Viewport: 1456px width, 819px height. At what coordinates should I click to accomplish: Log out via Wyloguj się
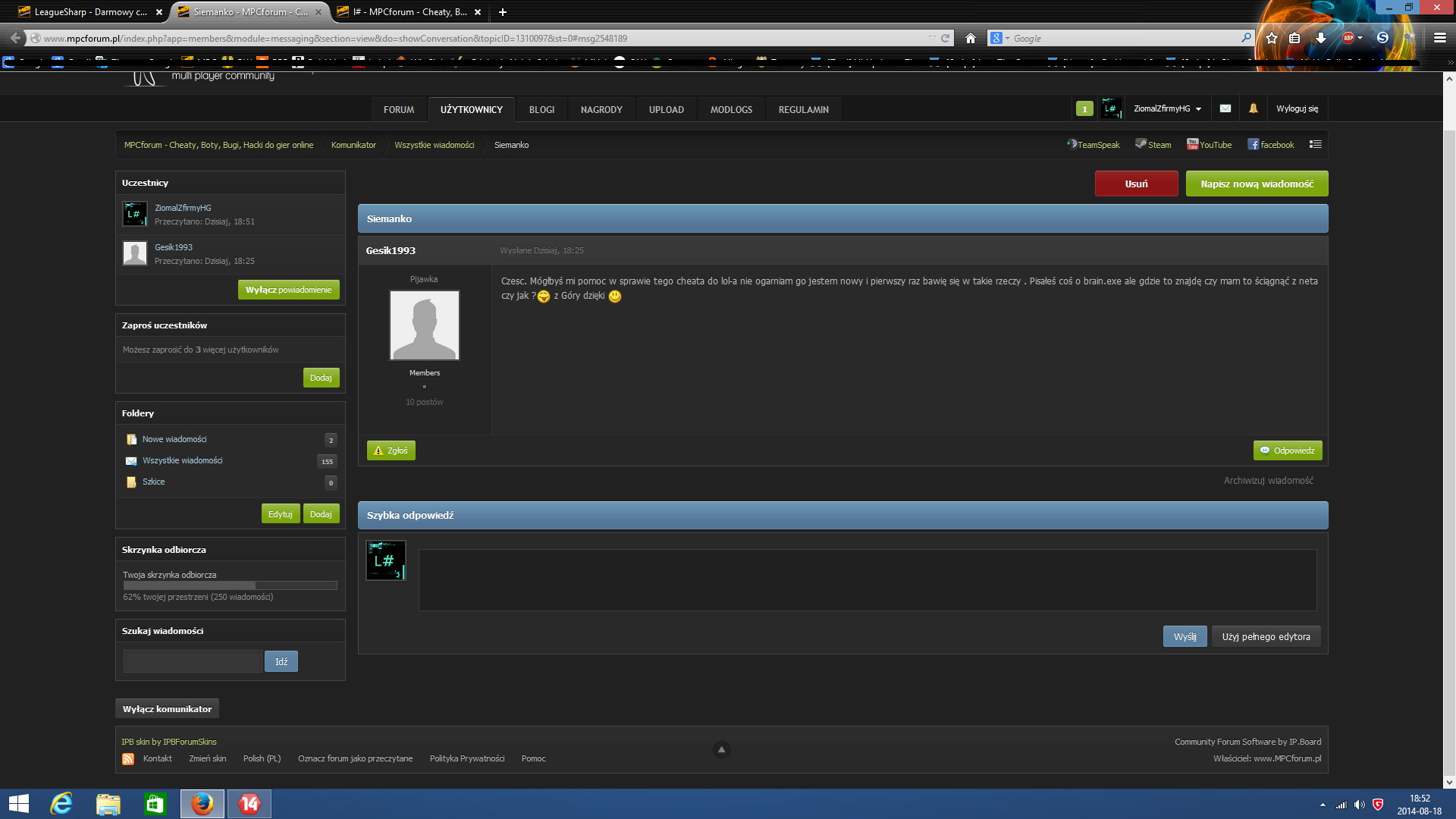[x=1297, y=109]
